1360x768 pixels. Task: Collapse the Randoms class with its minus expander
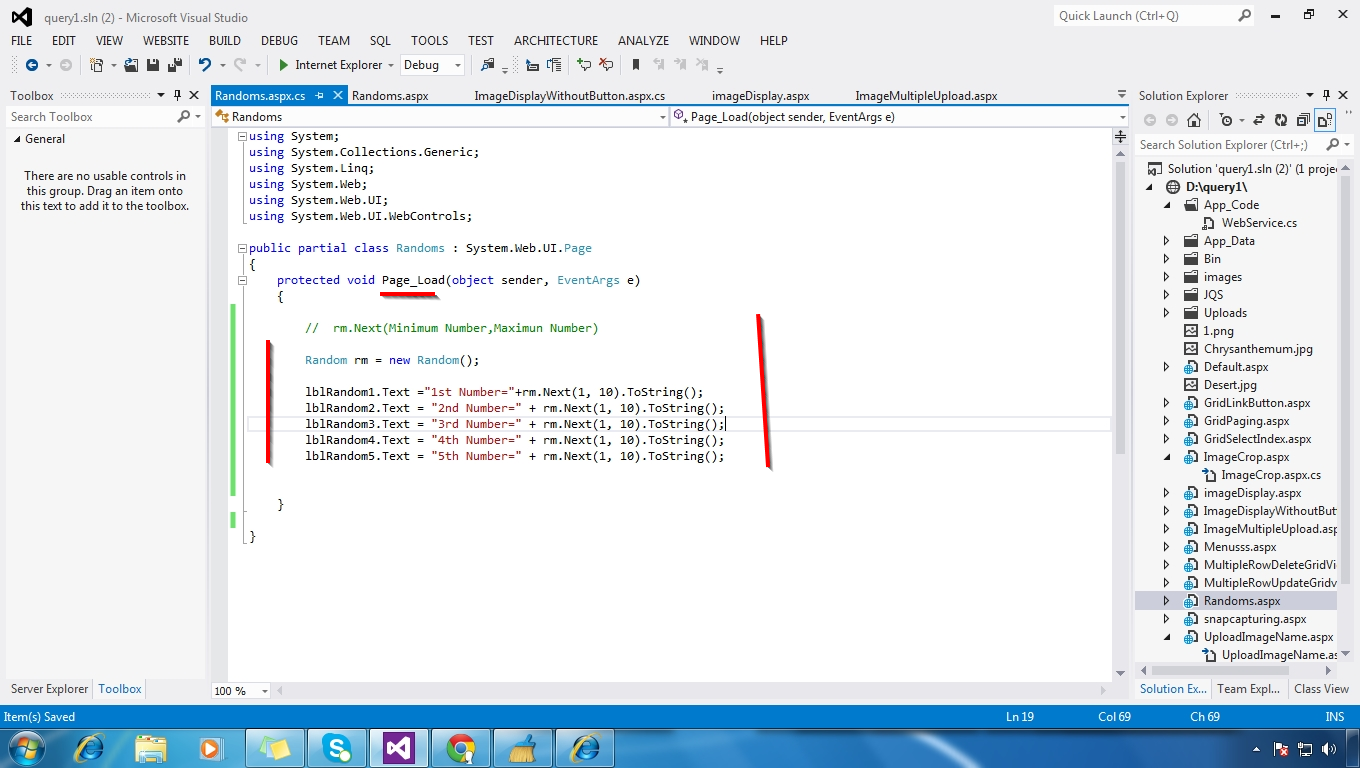click(242, 248)
